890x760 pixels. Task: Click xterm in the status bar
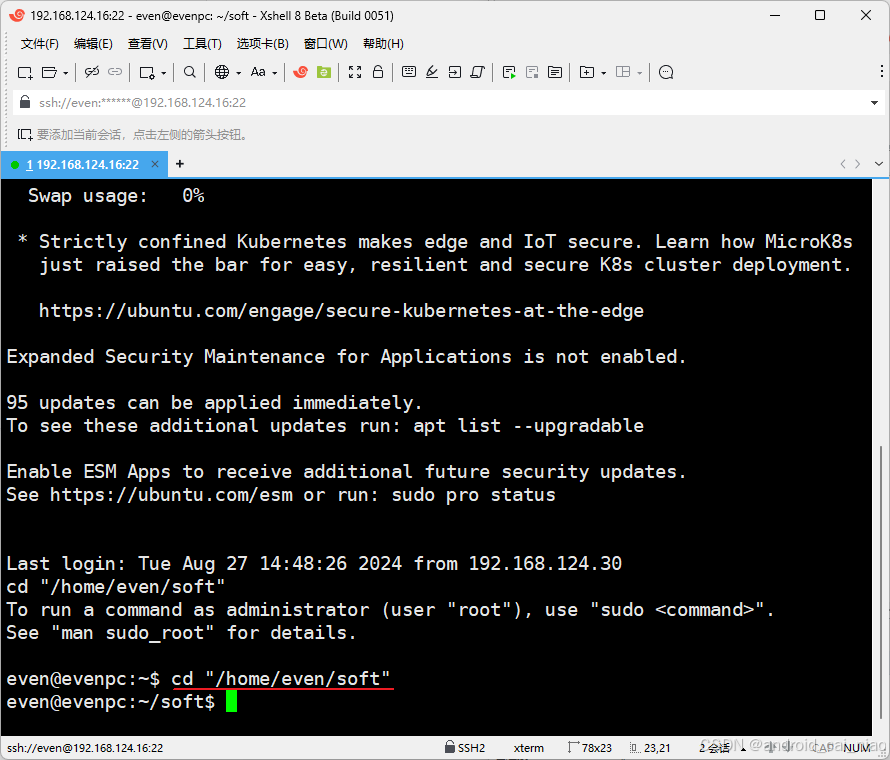click(x=528, y=748)
